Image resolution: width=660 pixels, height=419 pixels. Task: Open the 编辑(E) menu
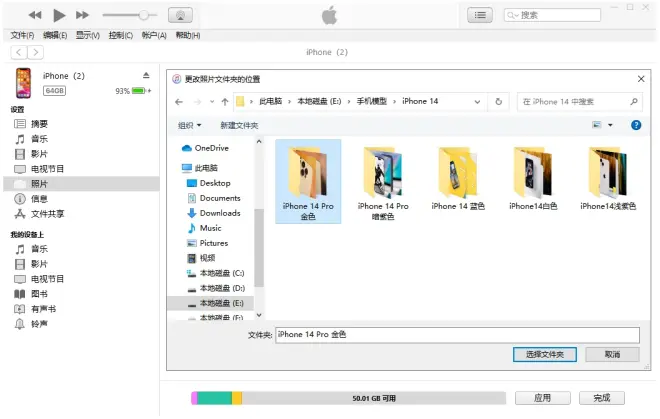[x=55, y=36]
